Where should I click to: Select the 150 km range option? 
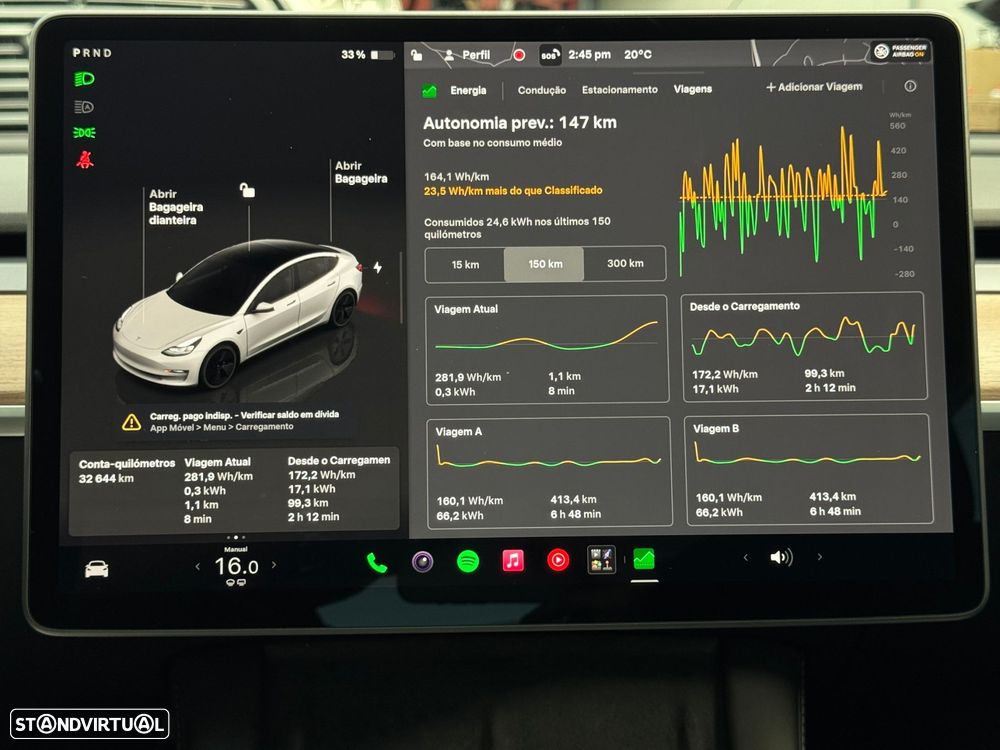tap(544, 264)
